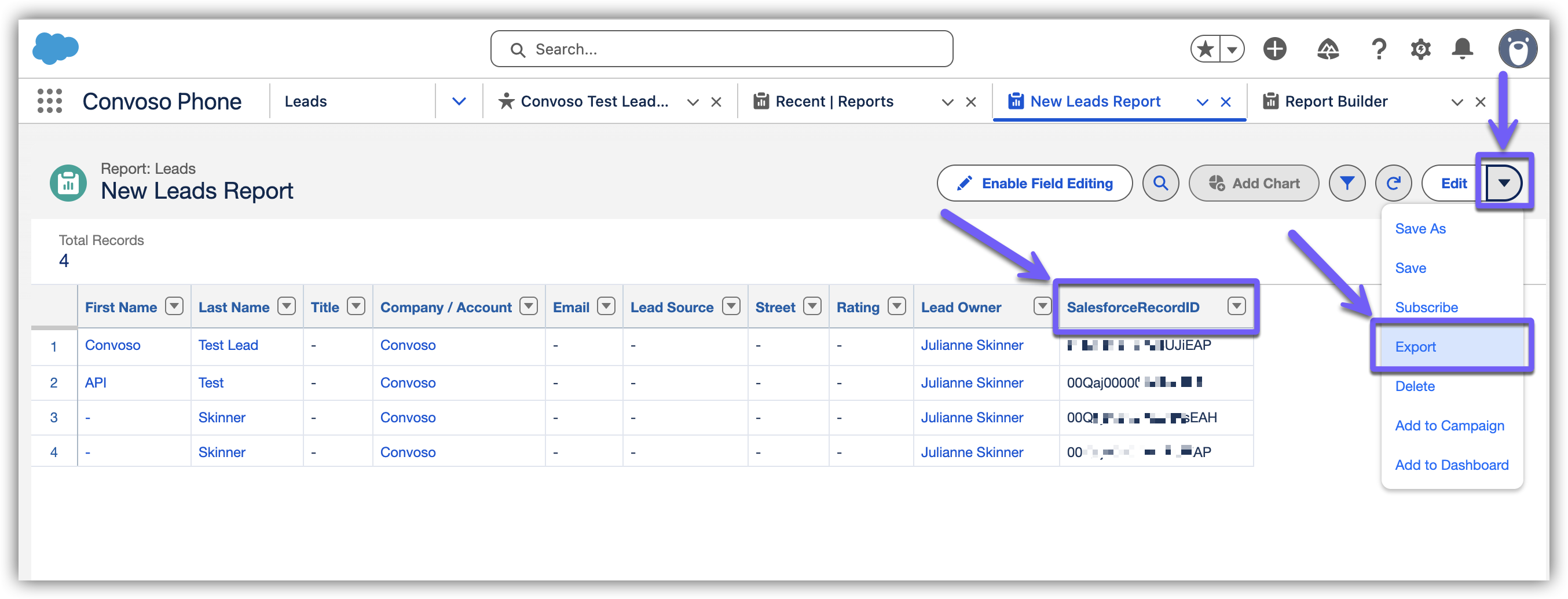Open the First Name column dropdown

coord(174,306)
